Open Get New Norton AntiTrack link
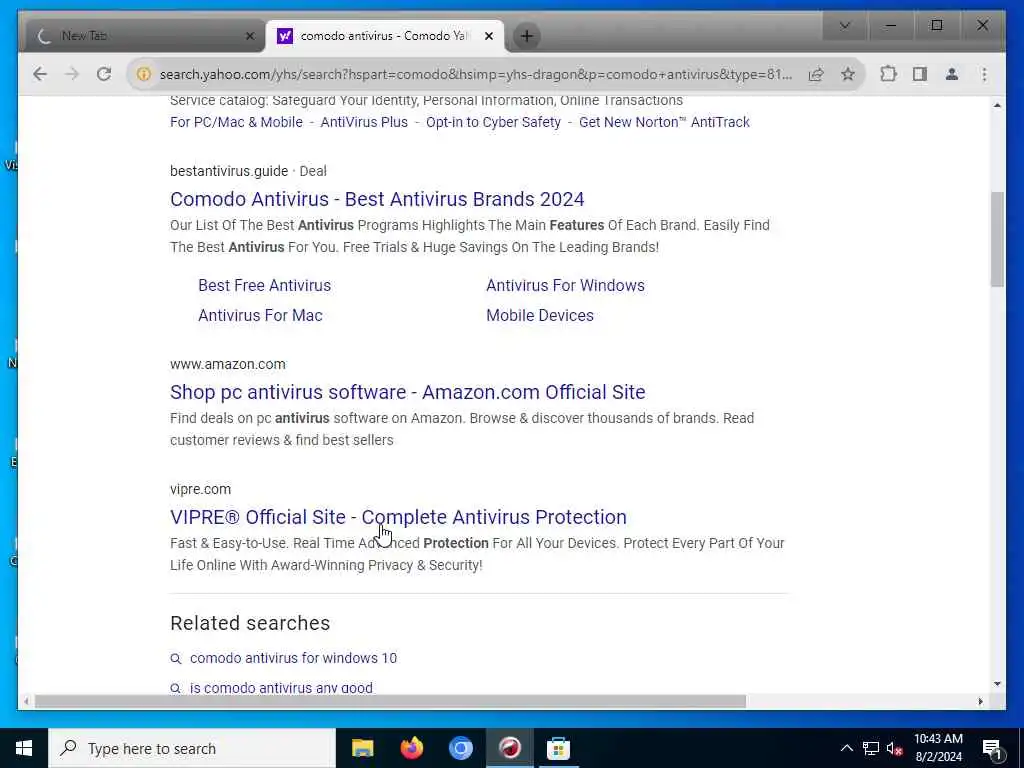1024x768 pixels. [x=664, y=122]
